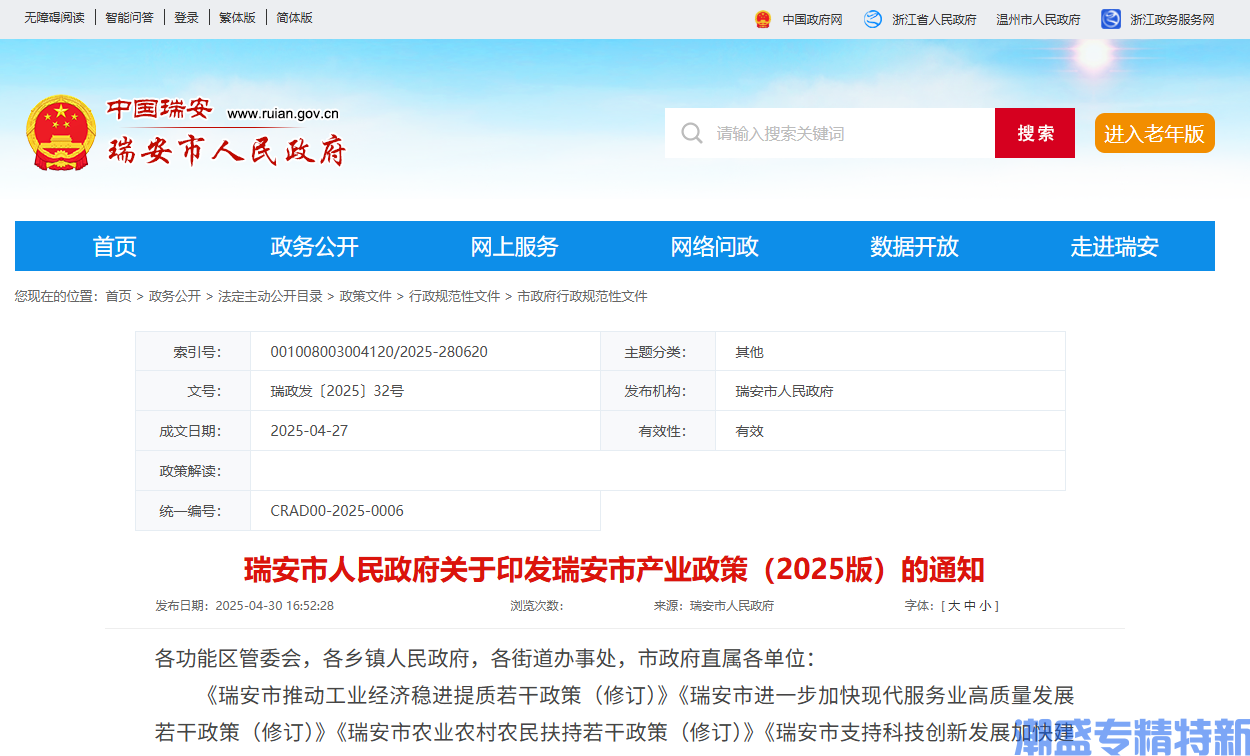This screenshot has height=756, width=1250.
Task: Open the 首页 navigation tab
Action: point(115,246)
